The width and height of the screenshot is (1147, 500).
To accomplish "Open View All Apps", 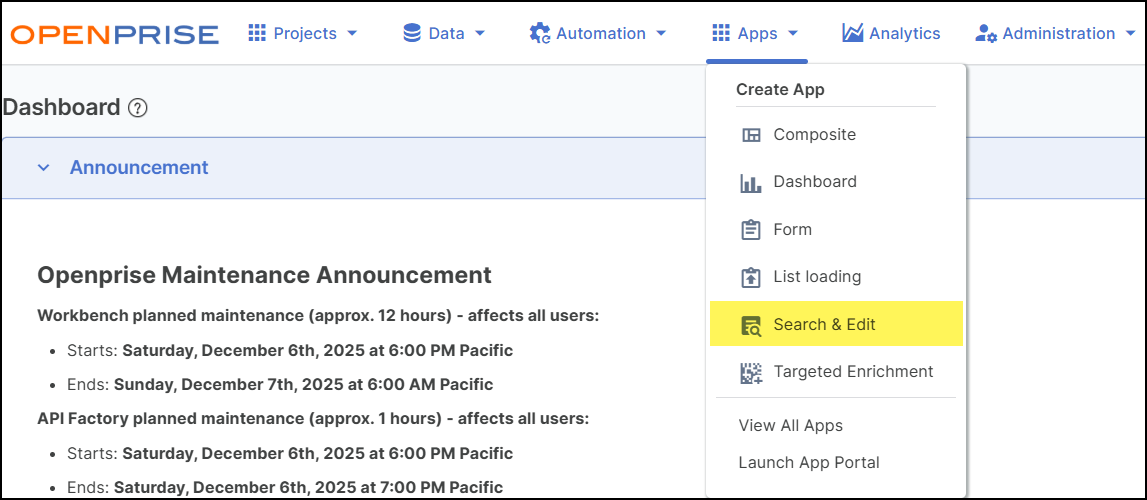I will point(791,425).
